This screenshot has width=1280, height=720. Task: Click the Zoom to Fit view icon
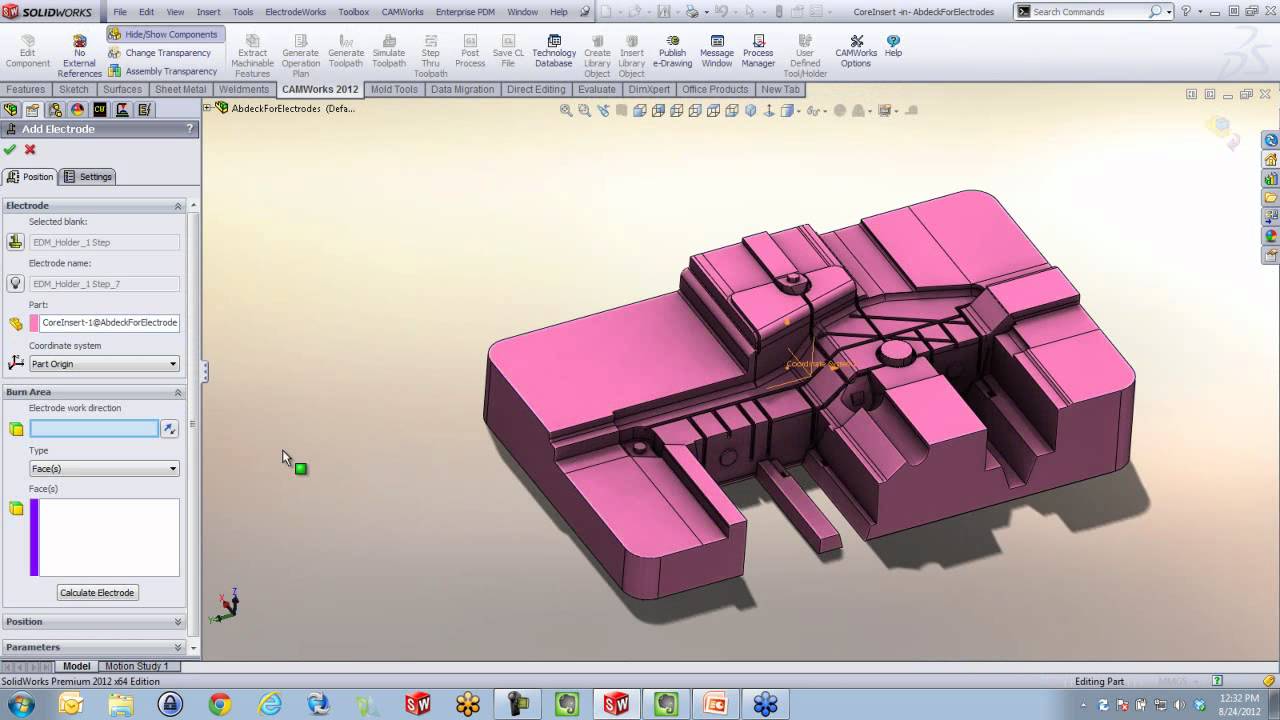click(x=566, y=111)
